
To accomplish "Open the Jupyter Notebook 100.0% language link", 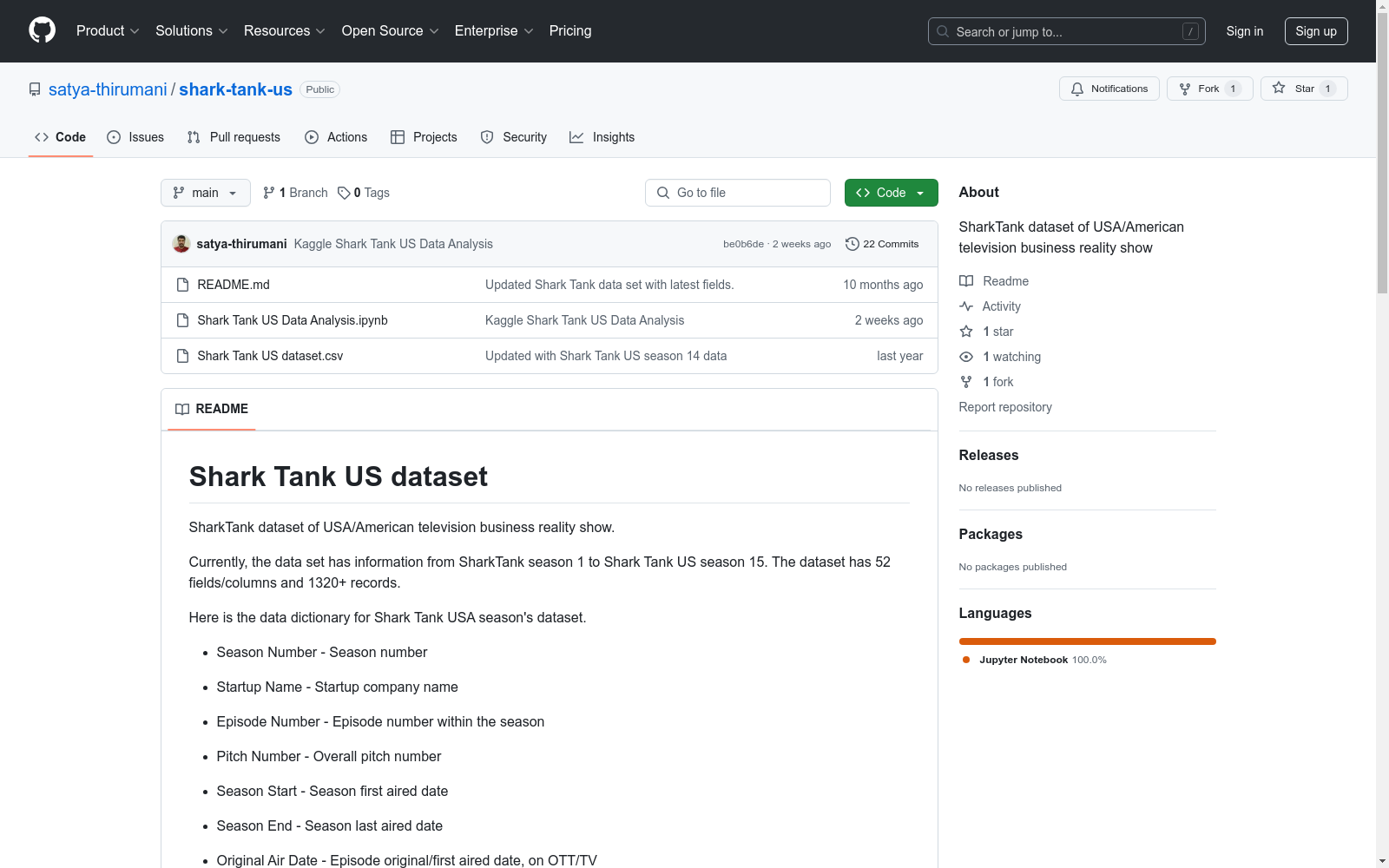I will 1035,660.
